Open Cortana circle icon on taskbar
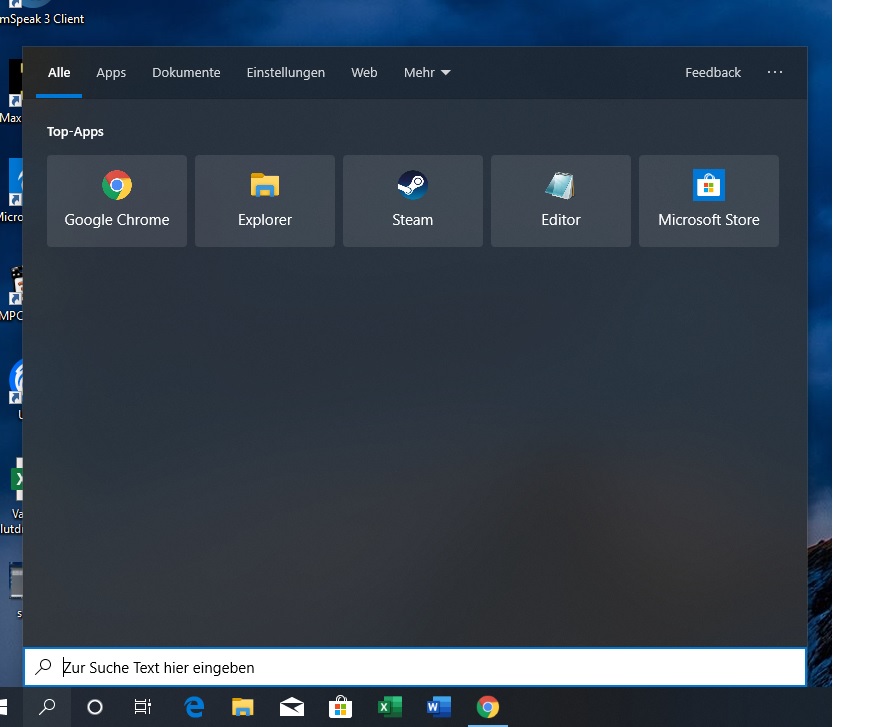The height and width of the screenshot is (727, 887). (x=94, y=707)
